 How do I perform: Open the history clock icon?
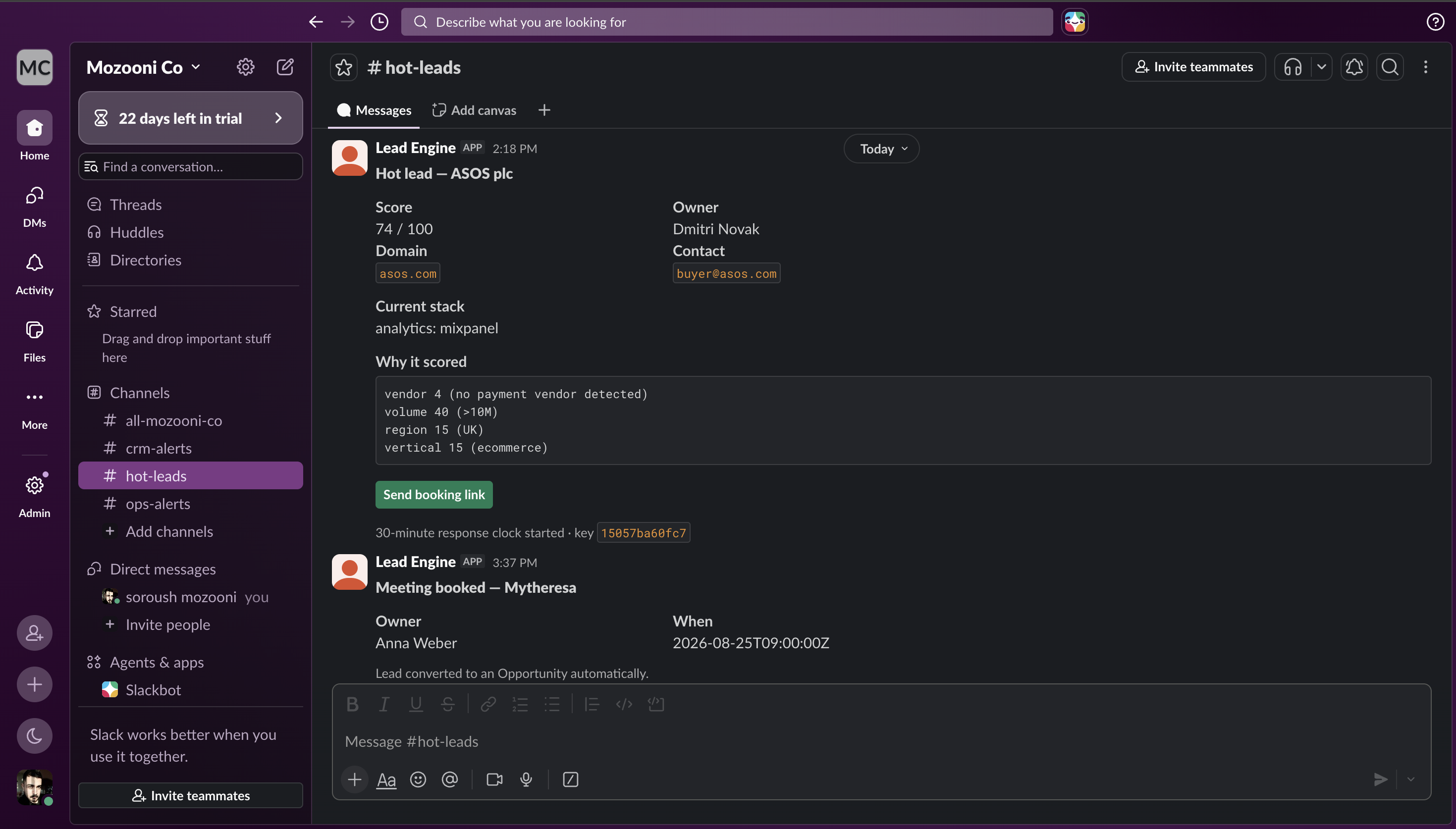[x=379, y=22]
